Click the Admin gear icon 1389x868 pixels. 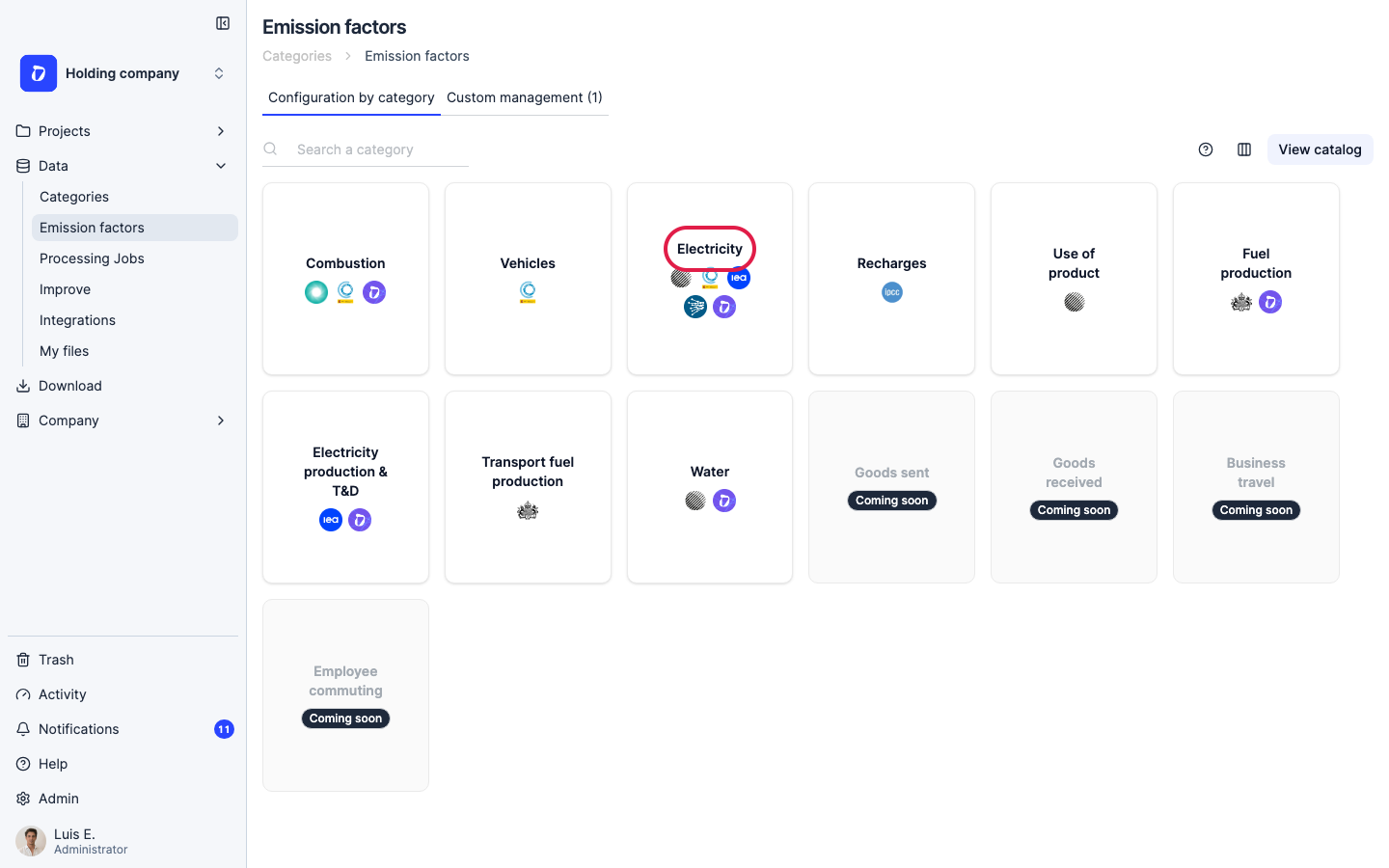tap(23, 799)
